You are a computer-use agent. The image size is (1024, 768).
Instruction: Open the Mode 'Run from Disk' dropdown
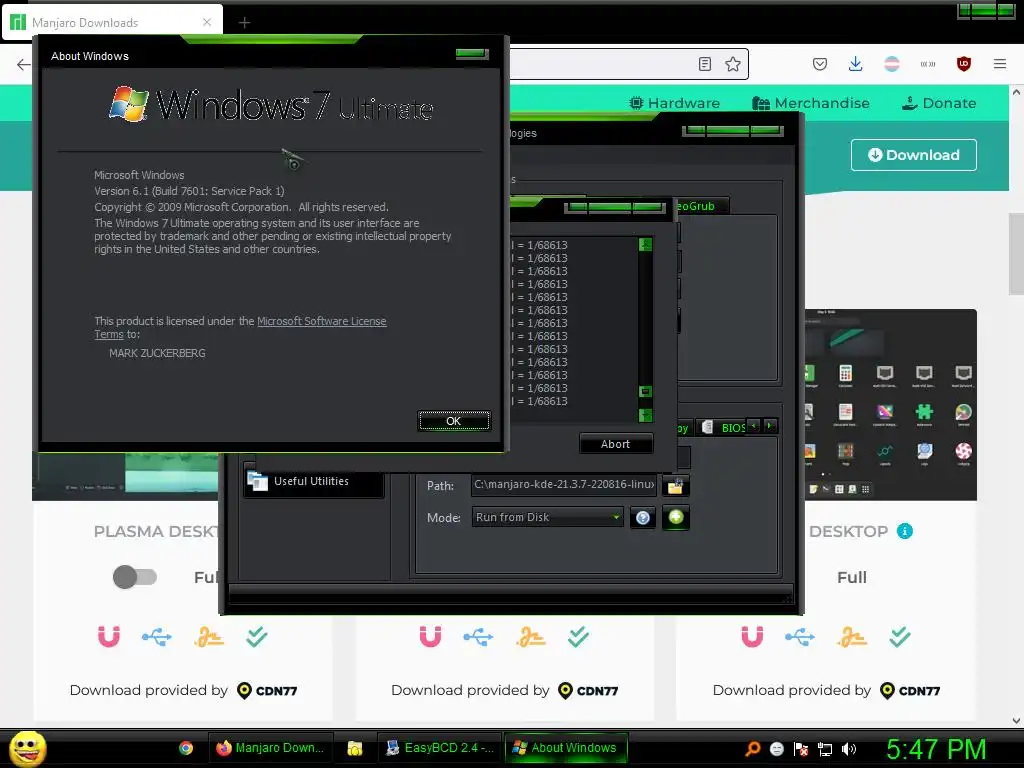pyautogui.click(x=547, y=517)
